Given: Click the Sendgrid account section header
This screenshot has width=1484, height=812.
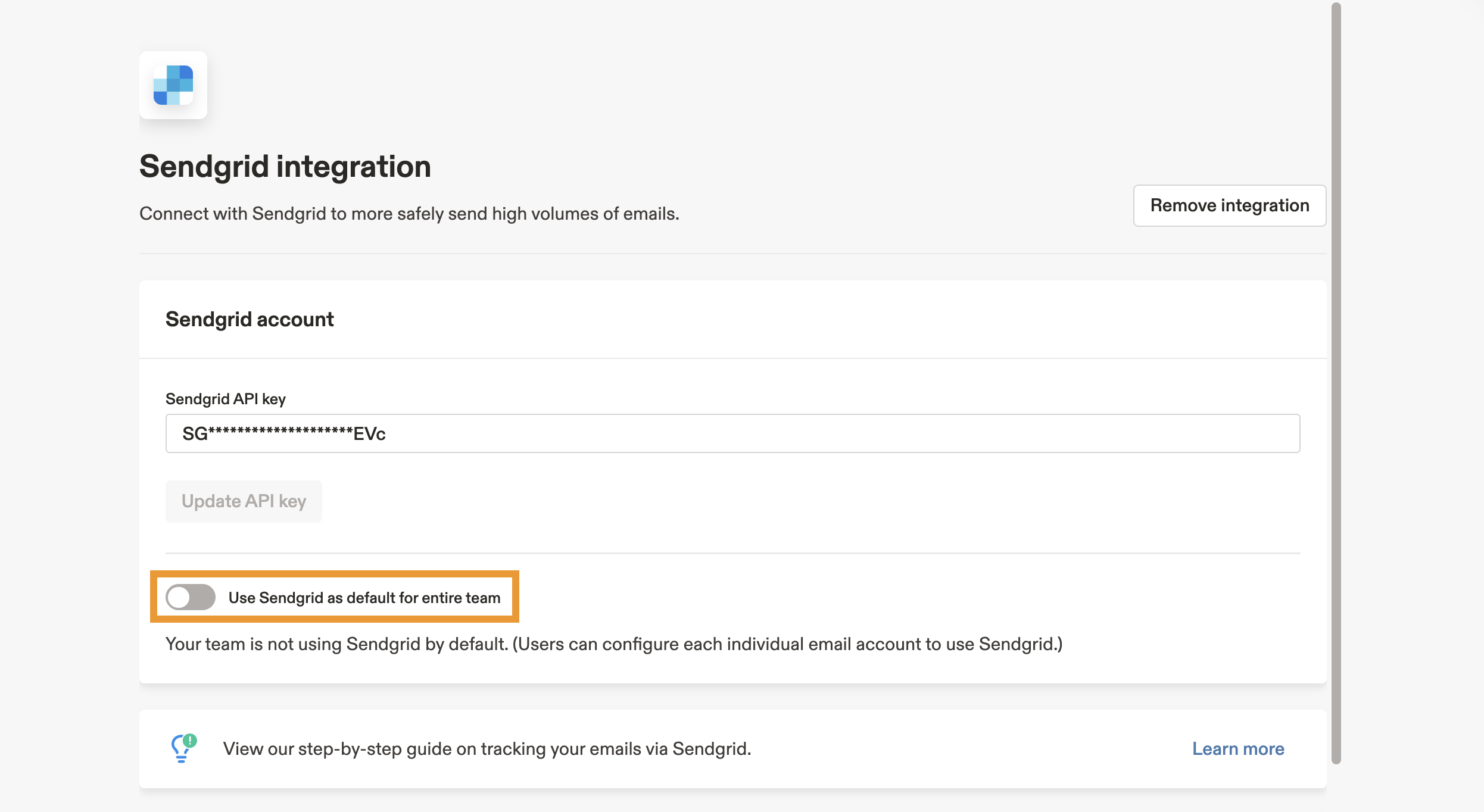Looking at the screenshot, I should [x=250, y=320].
